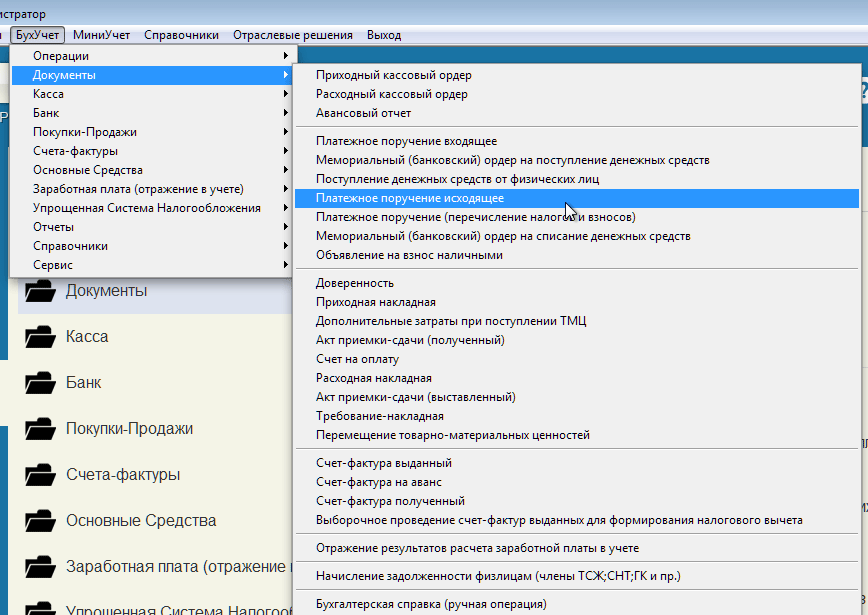868x615 pixels.
Task: Choose Расходный кассовый ордер
Action: click(x=577, y=94)
